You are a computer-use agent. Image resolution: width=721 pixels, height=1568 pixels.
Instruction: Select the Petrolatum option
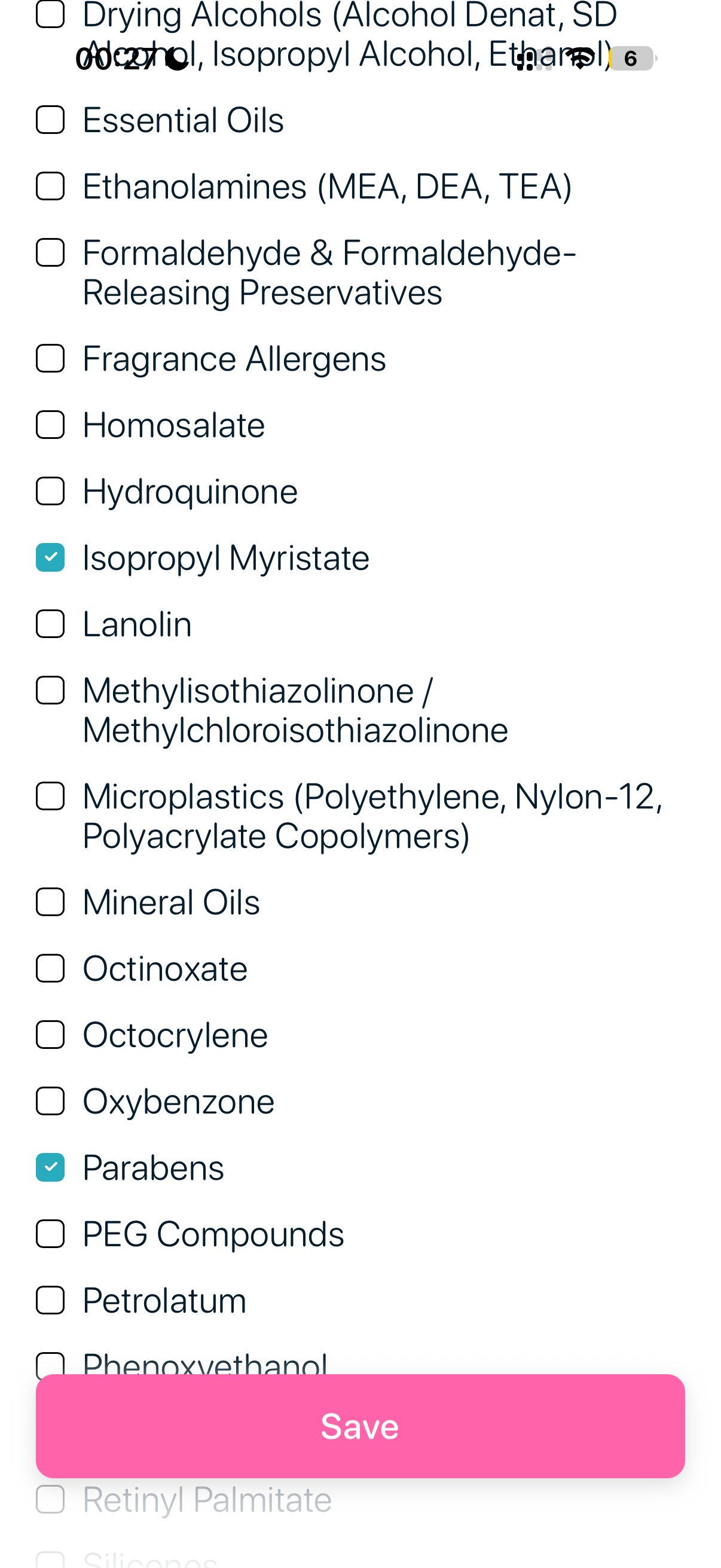51,1300
